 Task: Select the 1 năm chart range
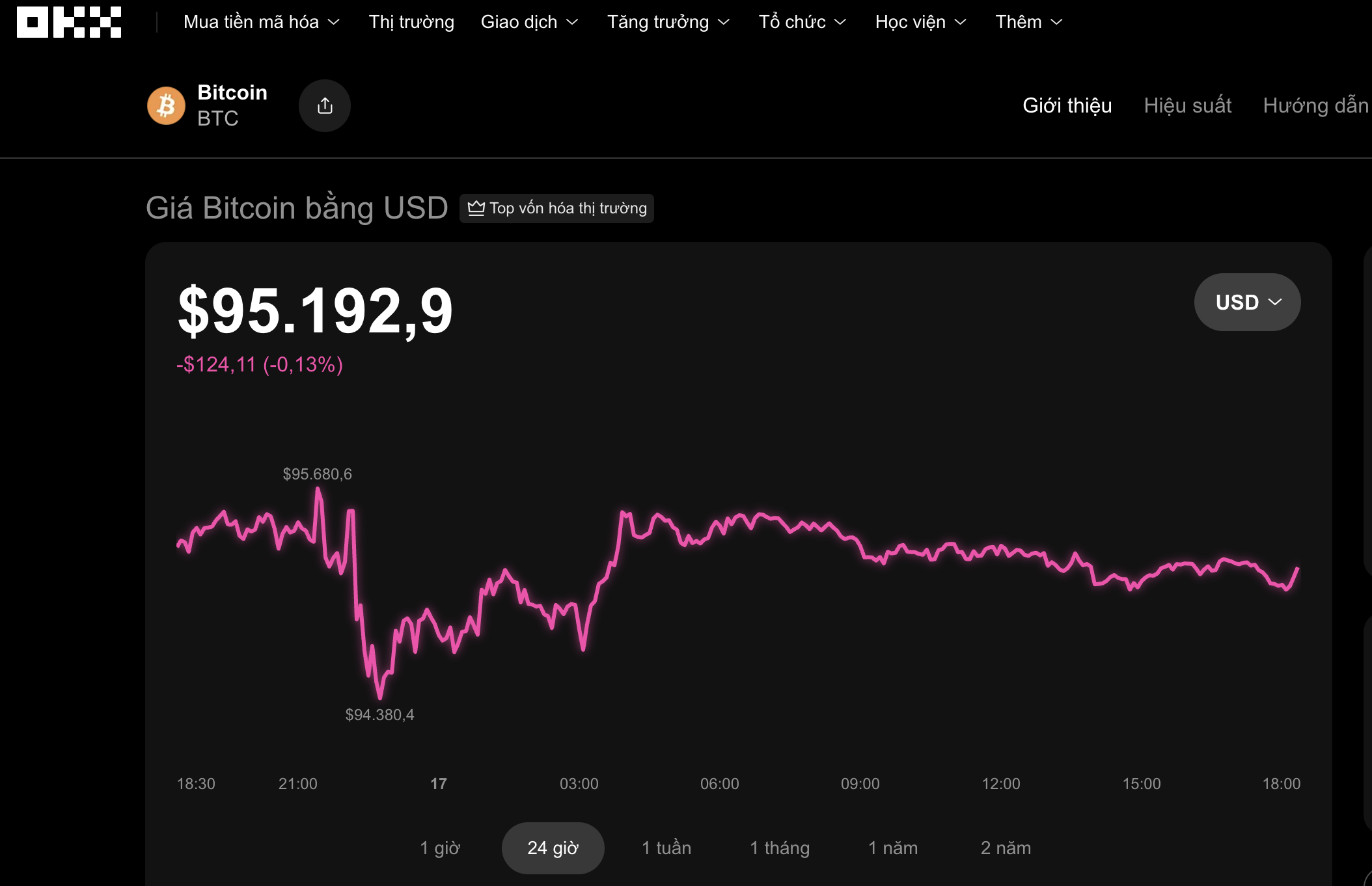tap(893, 848)
